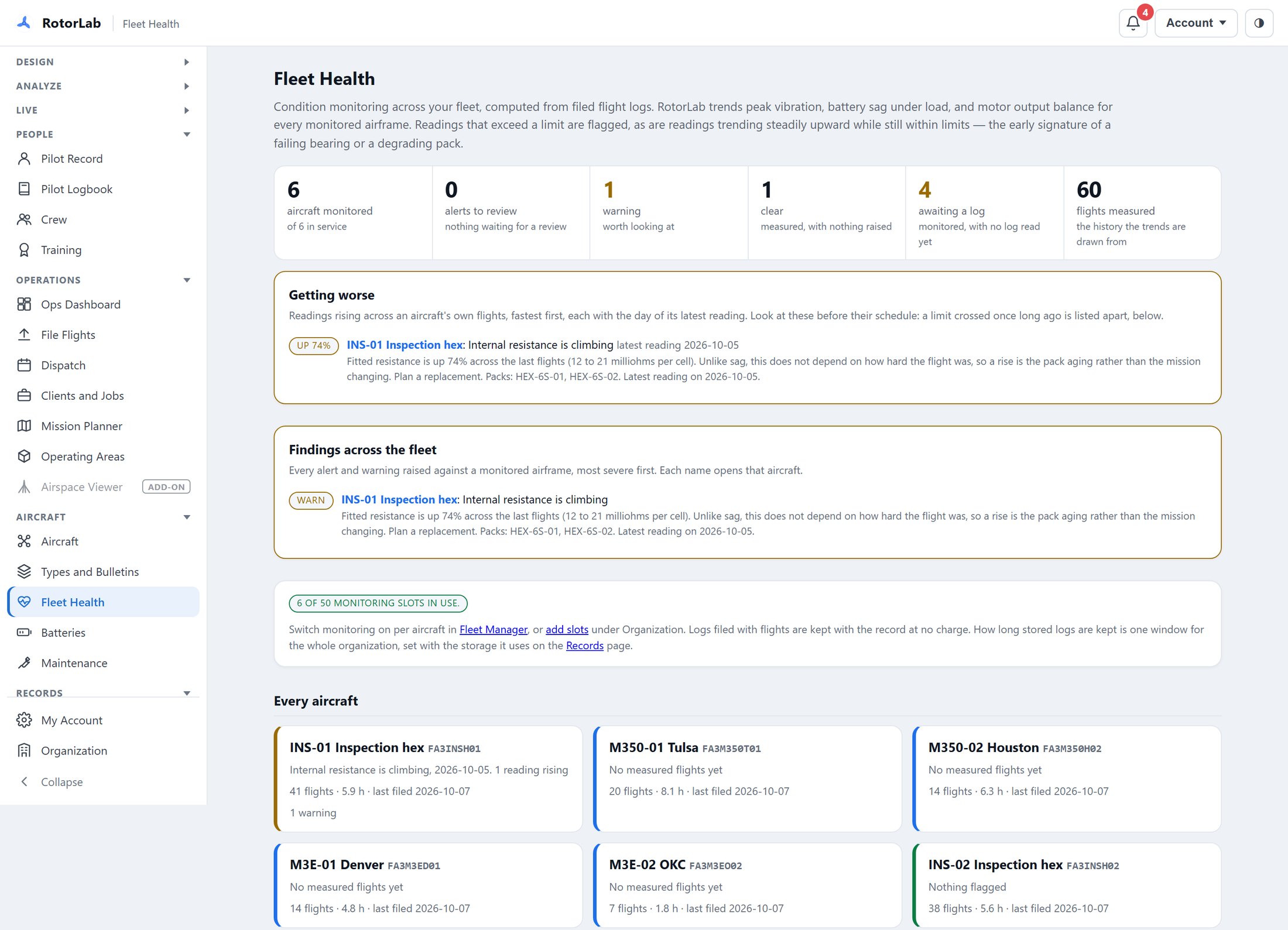
Task: Open INS-01 link in Getting worse
Action: coord(405,345)
